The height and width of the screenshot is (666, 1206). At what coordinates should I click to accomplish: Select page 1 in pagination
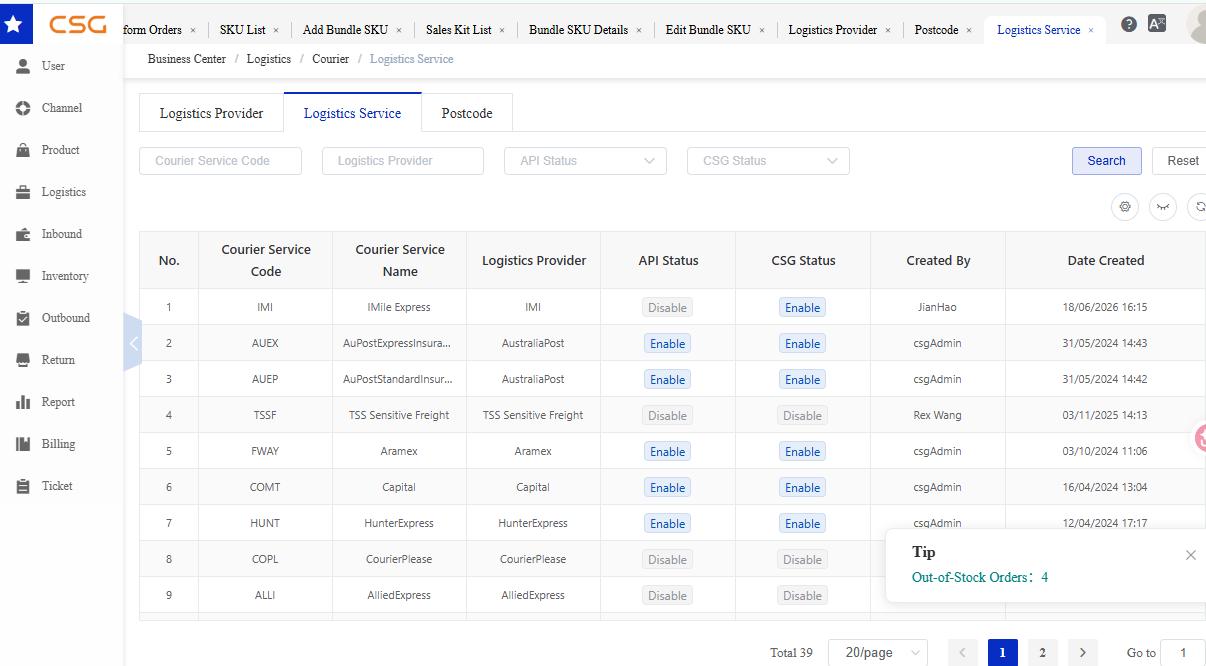pyautogui.click(x=1002, y=653)
